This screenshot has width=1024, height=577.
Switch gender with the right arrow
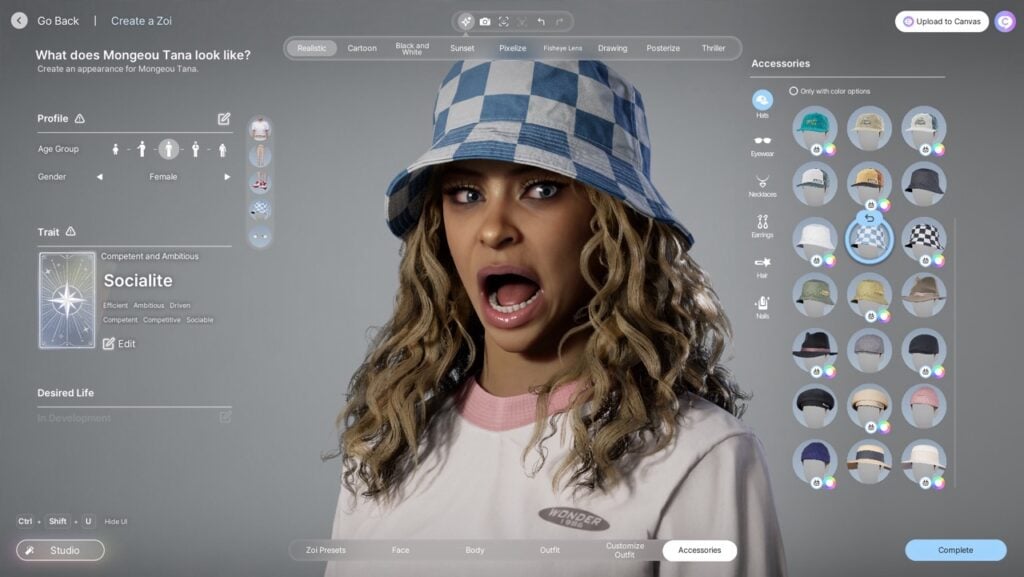(227, 177)
